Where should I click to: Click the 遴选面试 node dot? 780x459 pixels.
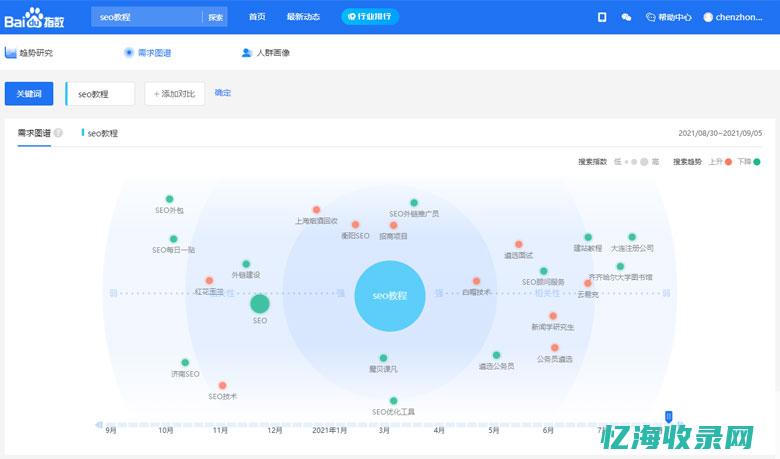point(518,244)
